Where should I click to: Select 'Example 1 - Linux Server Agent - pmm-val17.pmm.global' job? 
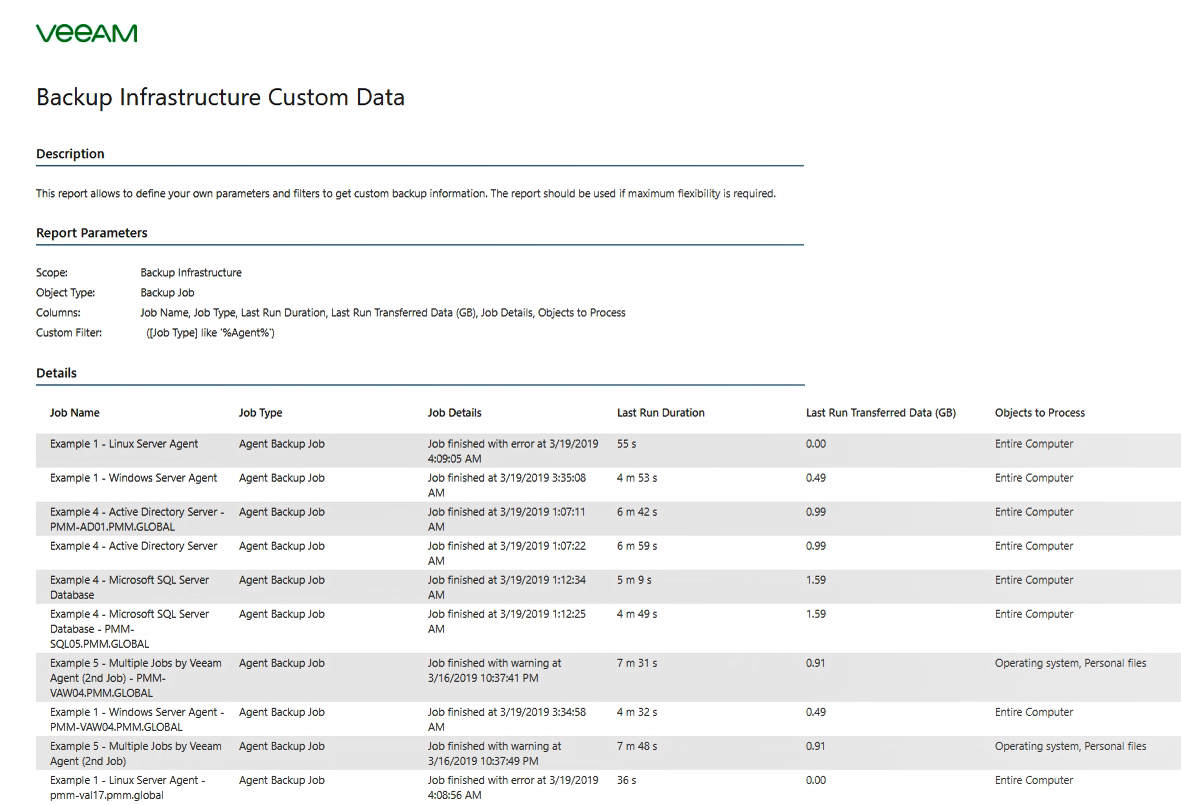(127, 788)
